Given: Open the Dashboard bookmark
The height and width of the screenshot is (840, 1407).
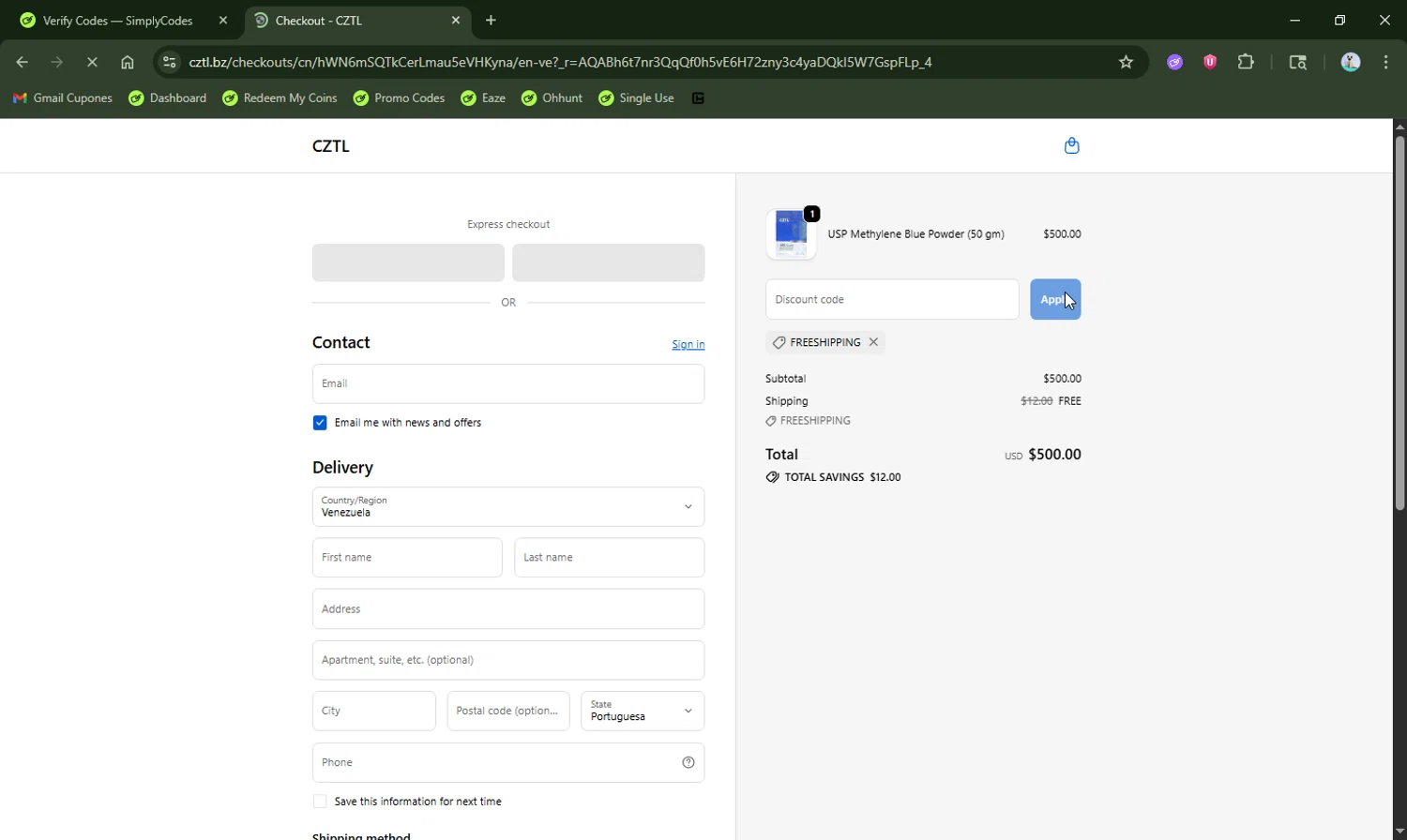Looking at the screenshot, I should (168, 98).
